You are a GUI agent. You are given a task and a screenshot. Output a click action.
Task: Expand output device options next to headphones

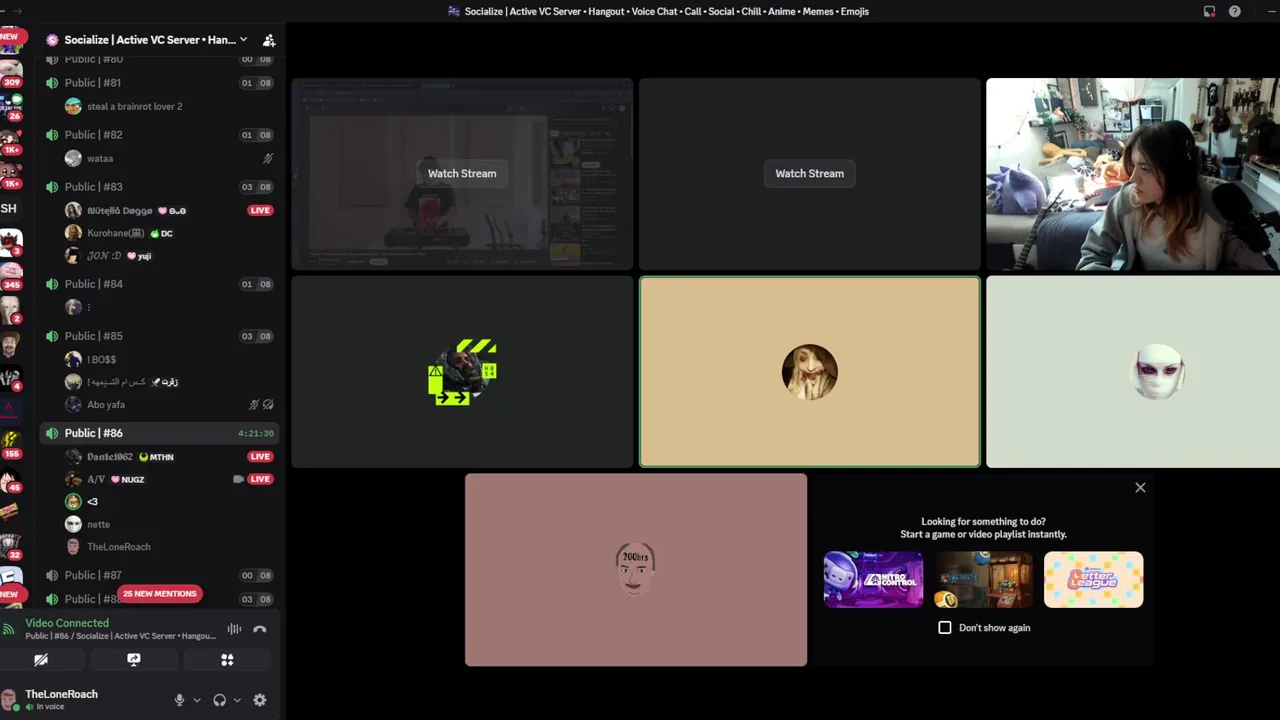(x=237, y=700)
